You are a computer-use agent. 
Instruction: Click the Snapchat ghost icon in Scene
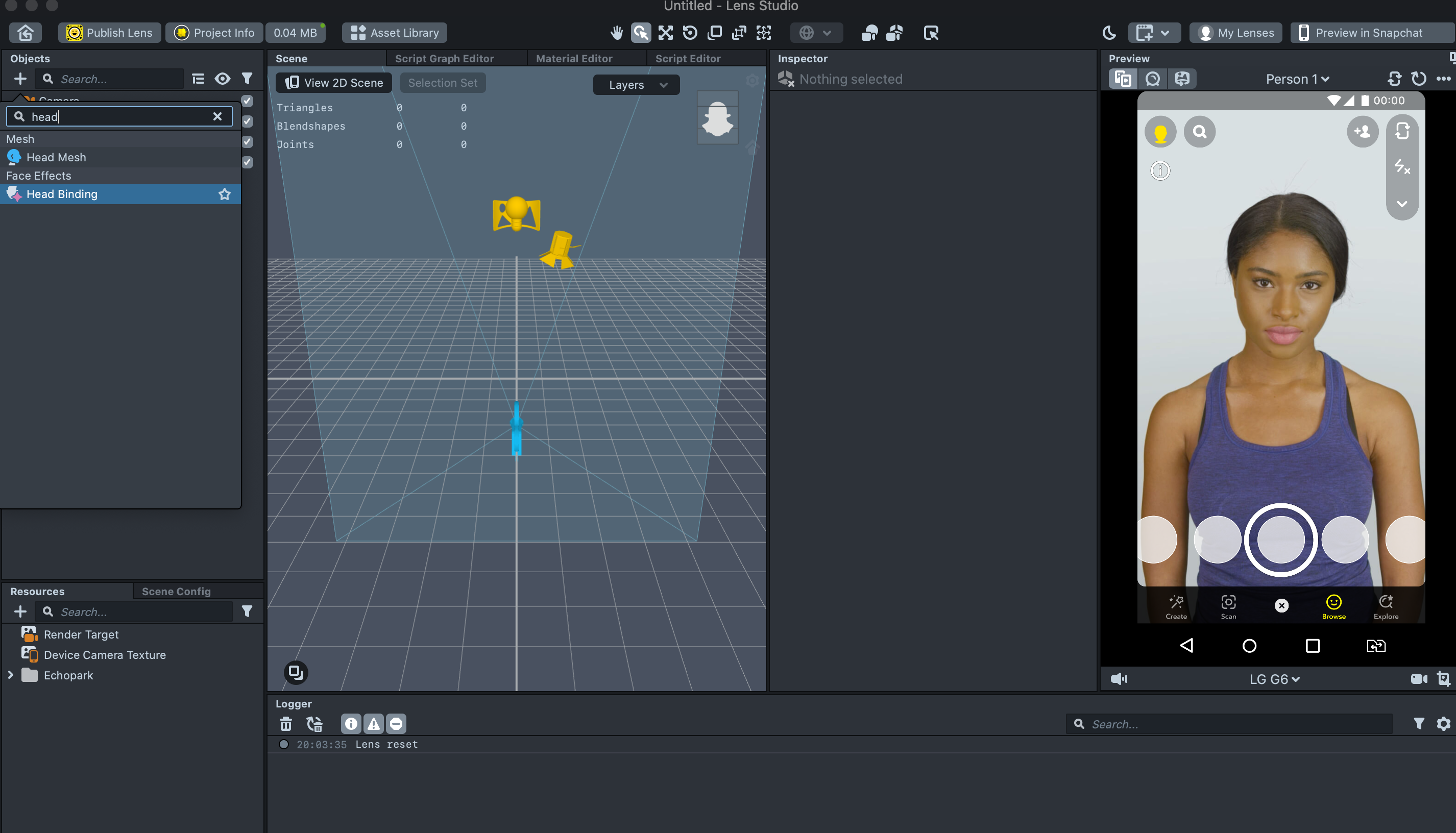(717, 118)
